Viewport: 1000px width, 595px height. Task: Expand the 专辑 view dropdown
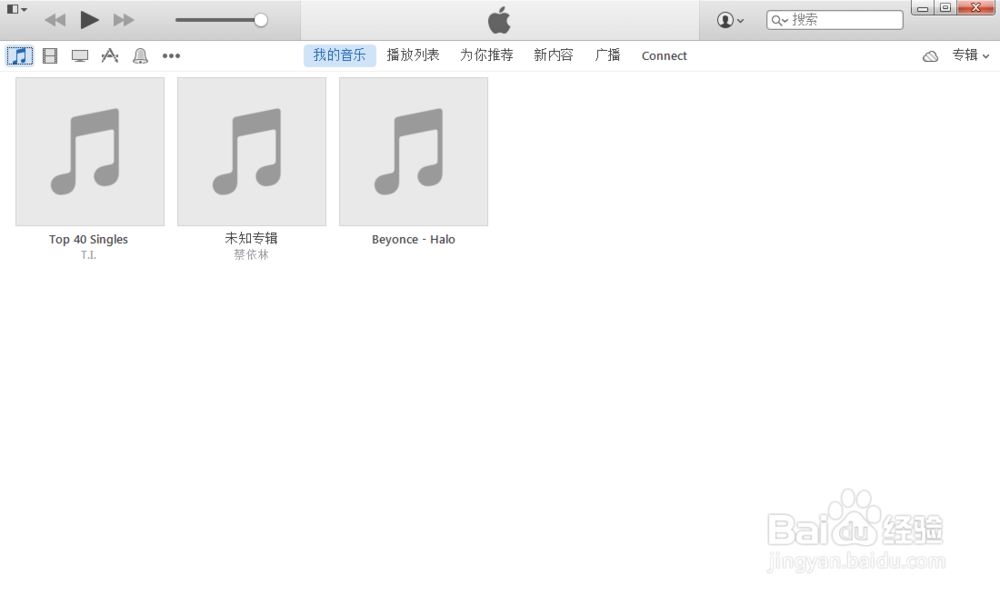pyautogui.click(x=971, y=55)
